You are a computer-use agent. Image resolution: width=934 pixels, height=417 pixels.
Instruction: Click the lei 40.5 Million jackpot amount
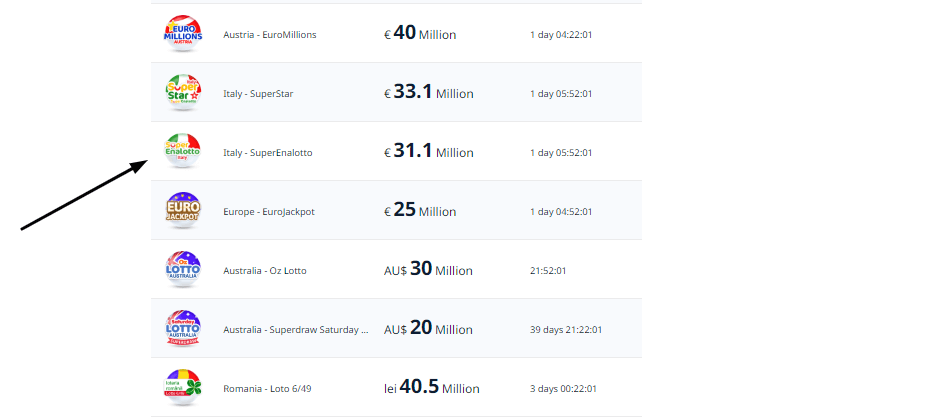coord(432,388)
